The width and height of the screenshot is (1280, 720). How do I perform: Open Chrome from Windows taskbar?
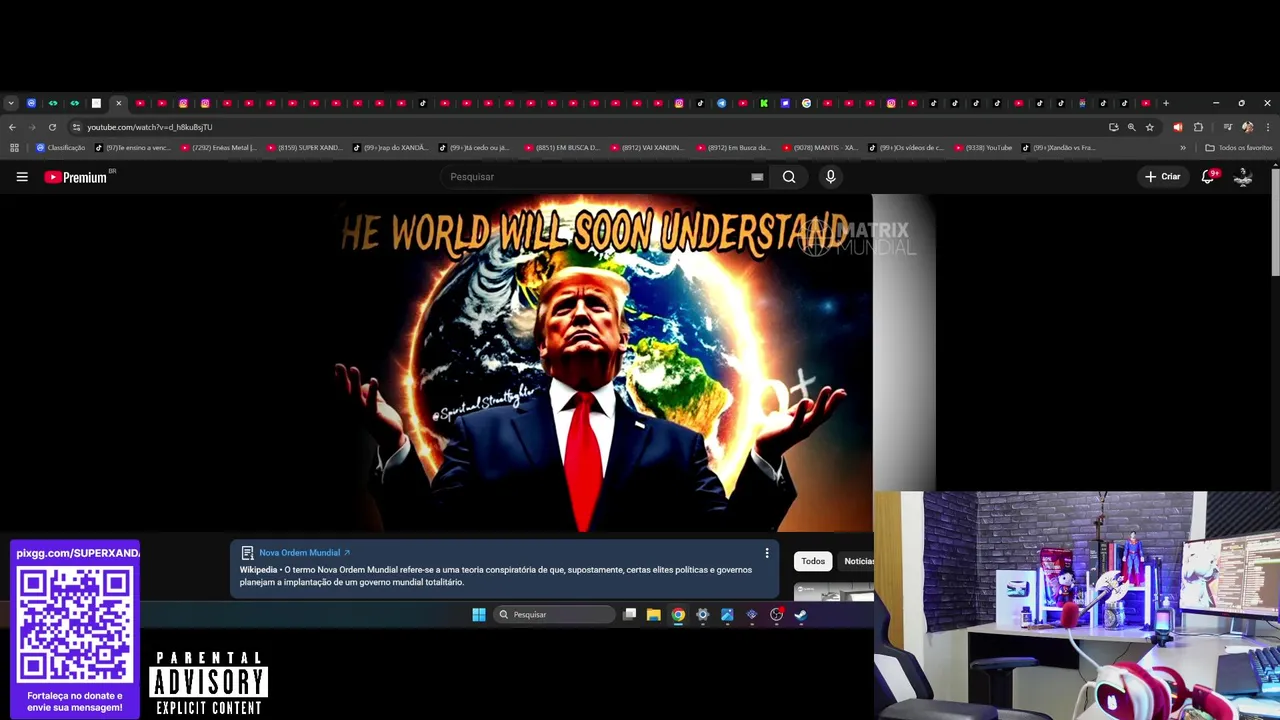(x=678, y=615)
